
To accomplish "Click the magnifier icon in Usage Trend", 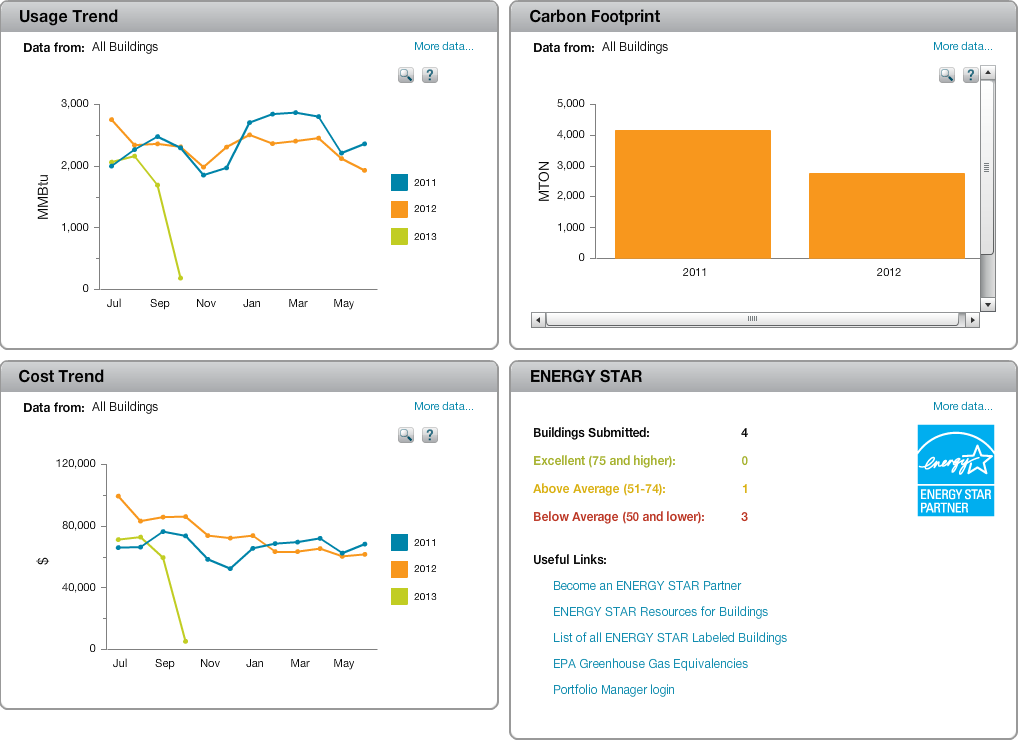I will (x=405, y=75).
